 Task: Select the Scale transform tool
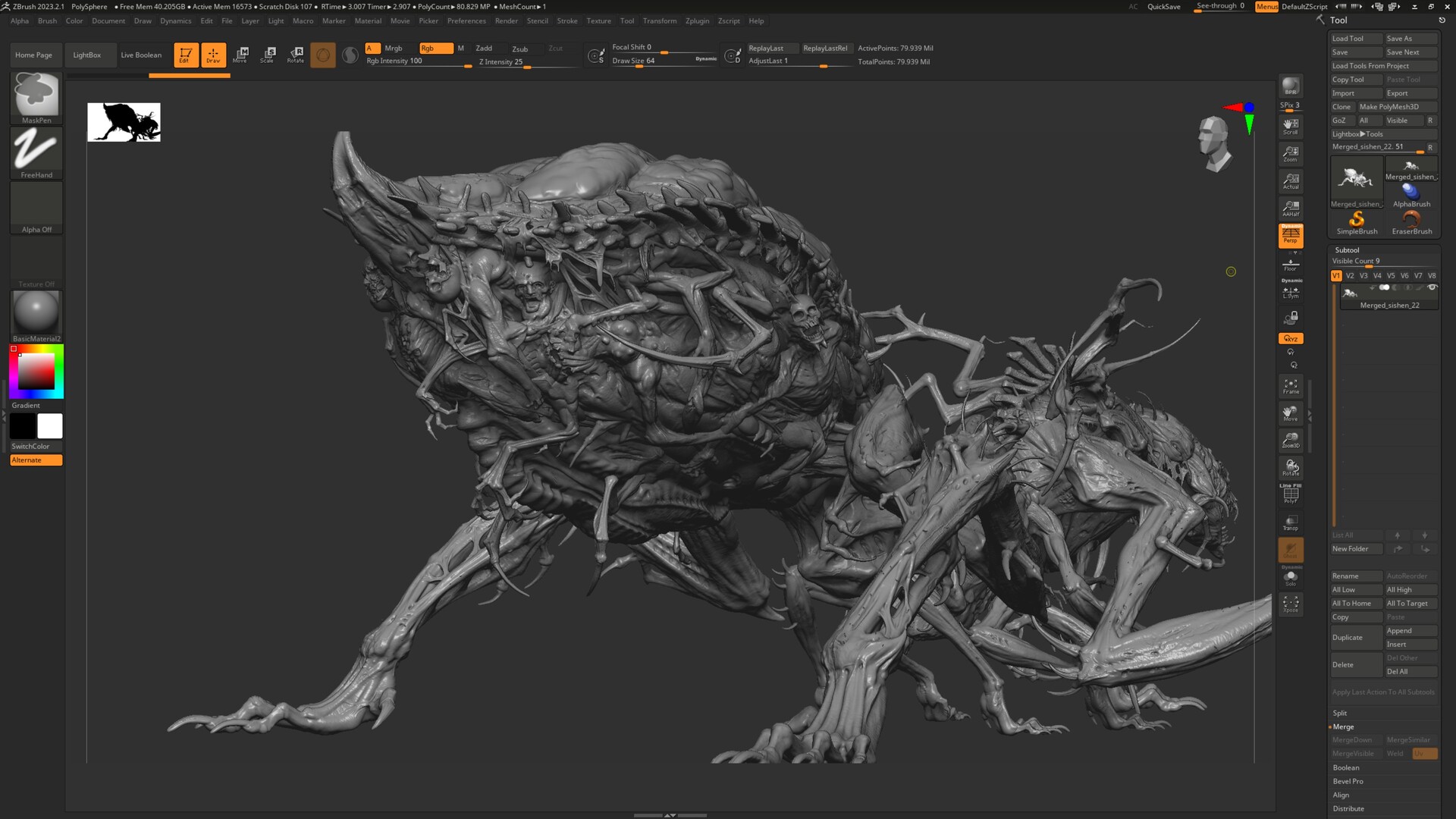(268, 54)
